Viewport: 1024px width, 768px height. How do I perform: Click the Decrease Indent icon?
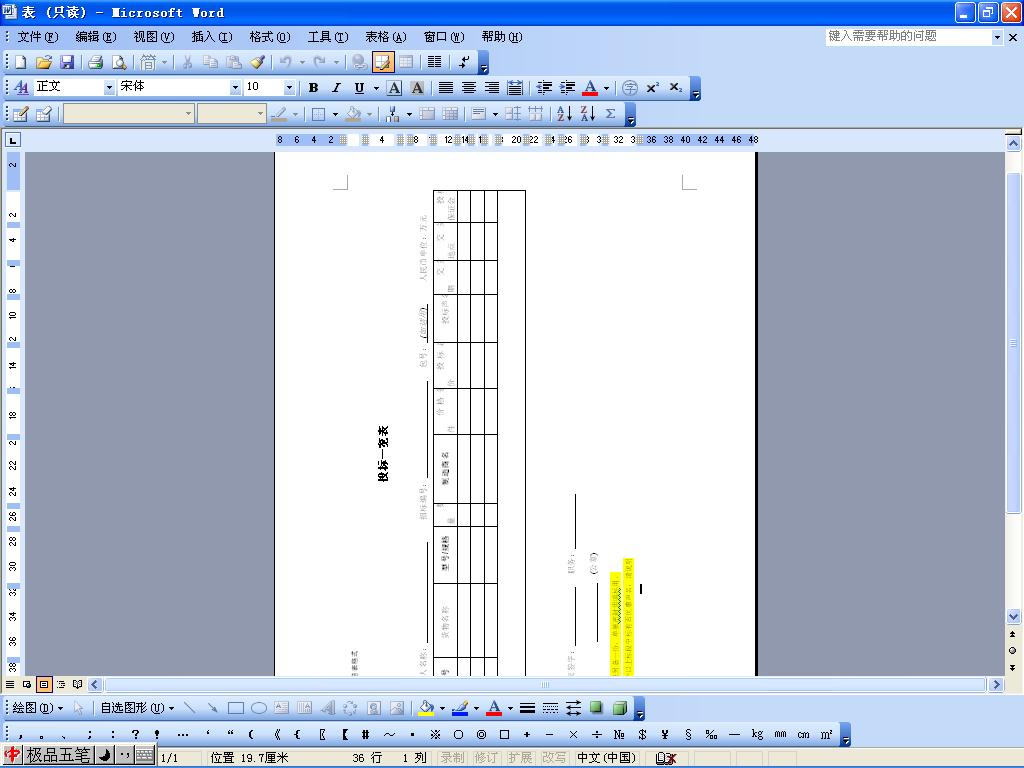544,88
